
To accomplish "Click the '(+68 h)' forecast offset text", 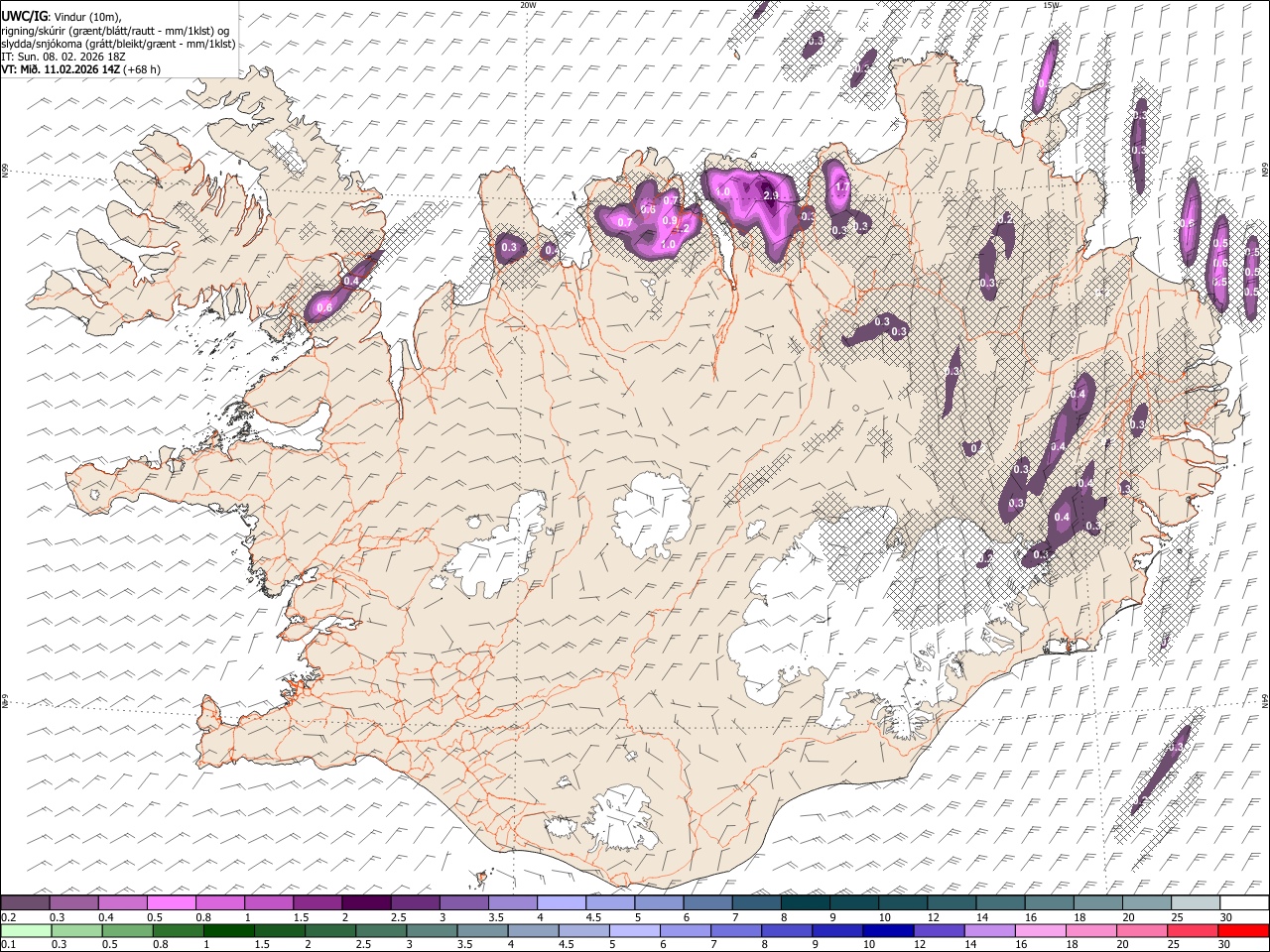I will pyautogui.click(x=142, y=69).
